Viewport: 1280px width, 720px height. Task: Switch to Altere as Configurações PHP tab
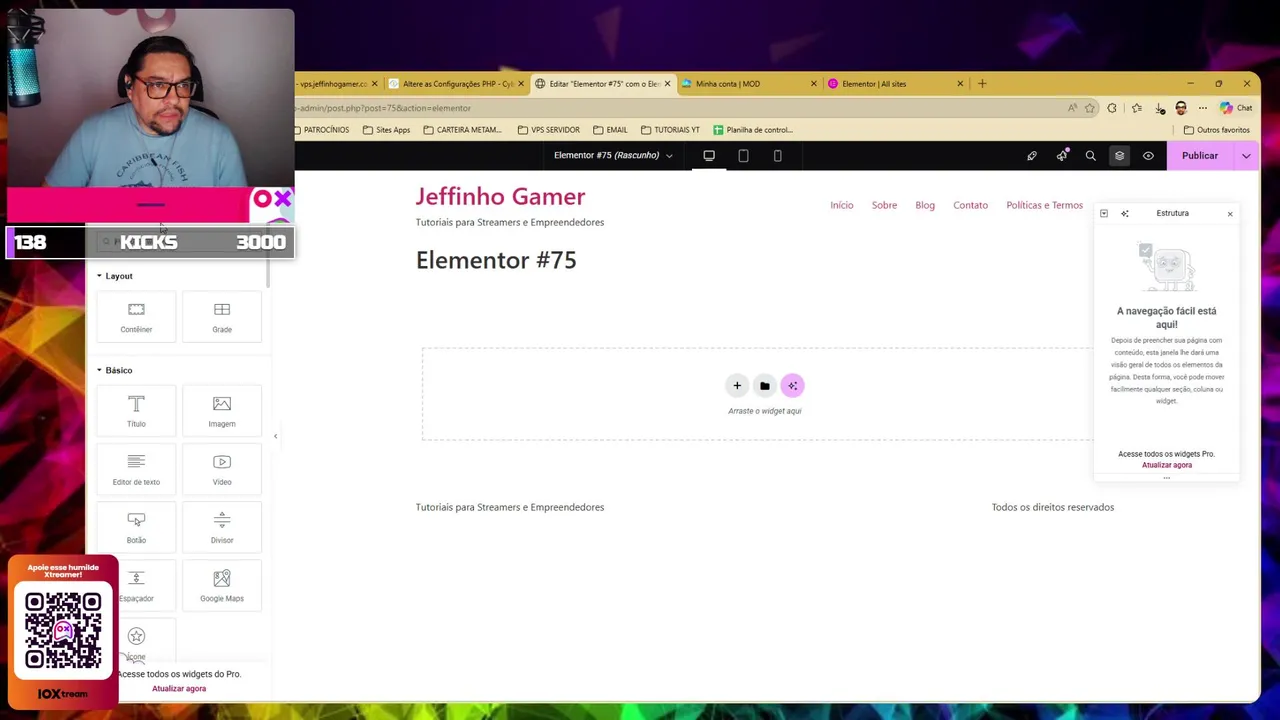(x=455, y=84)
